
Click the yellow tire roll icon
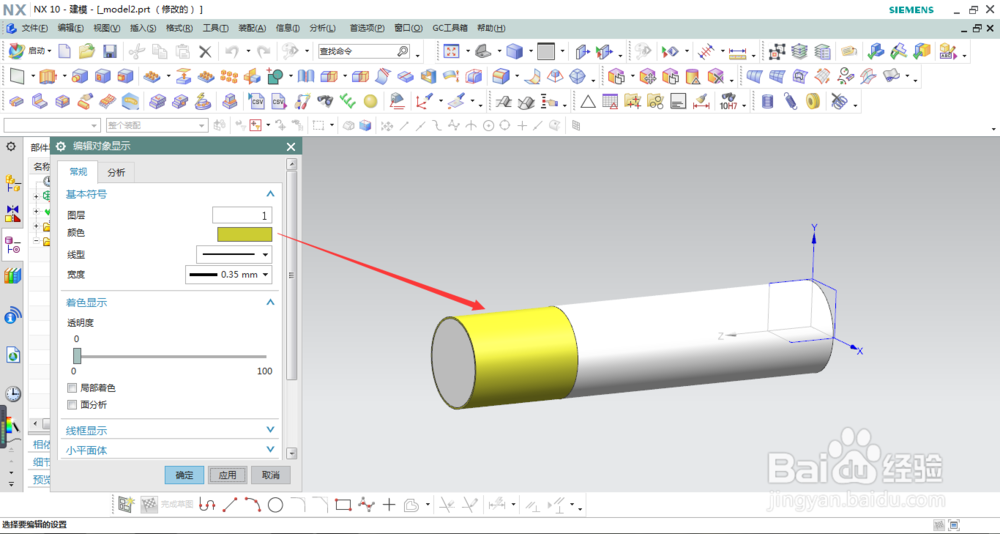[812, 101]
